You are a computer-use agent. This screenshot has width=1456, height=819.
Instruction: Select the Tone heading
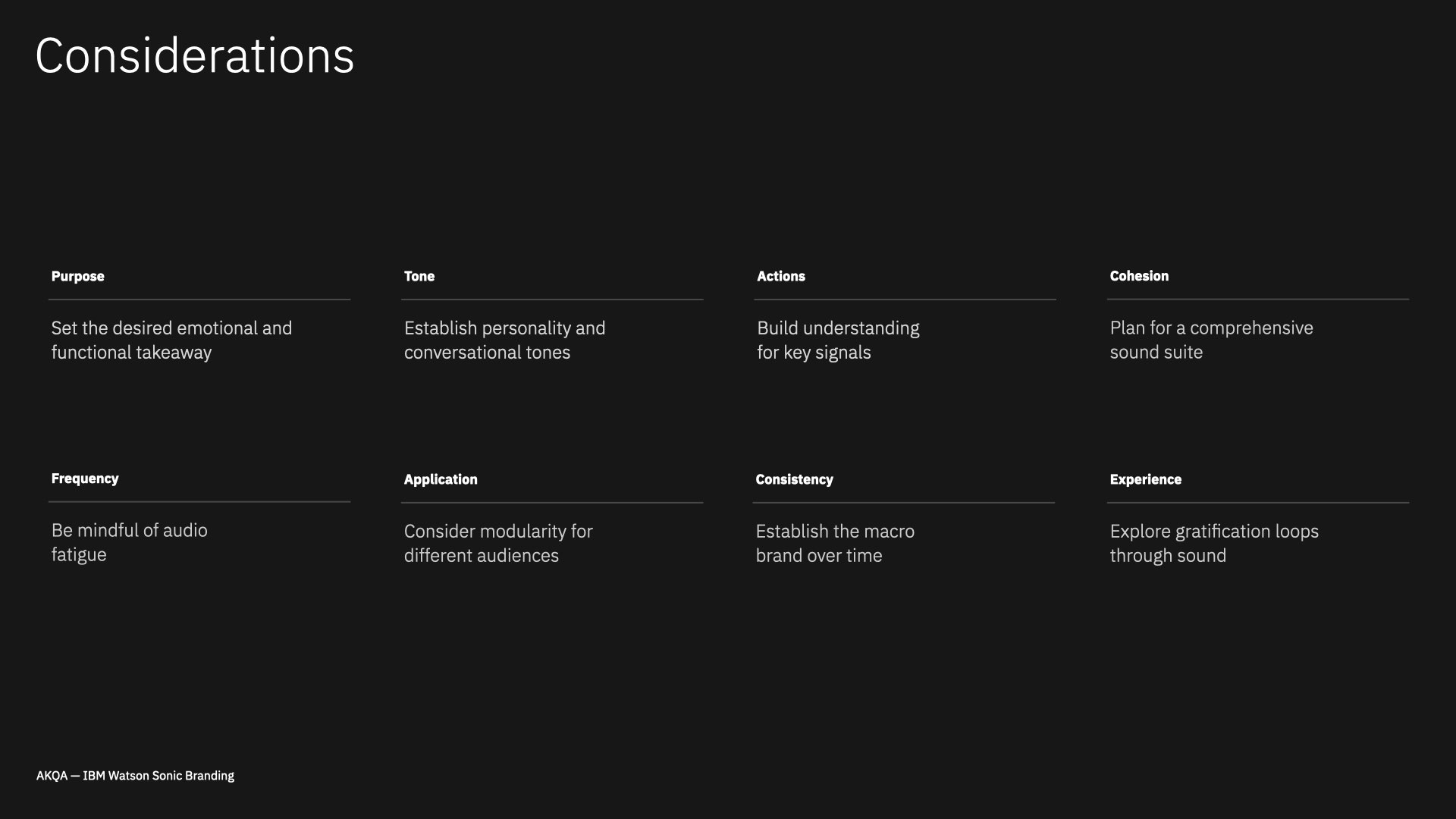point(419,276)
